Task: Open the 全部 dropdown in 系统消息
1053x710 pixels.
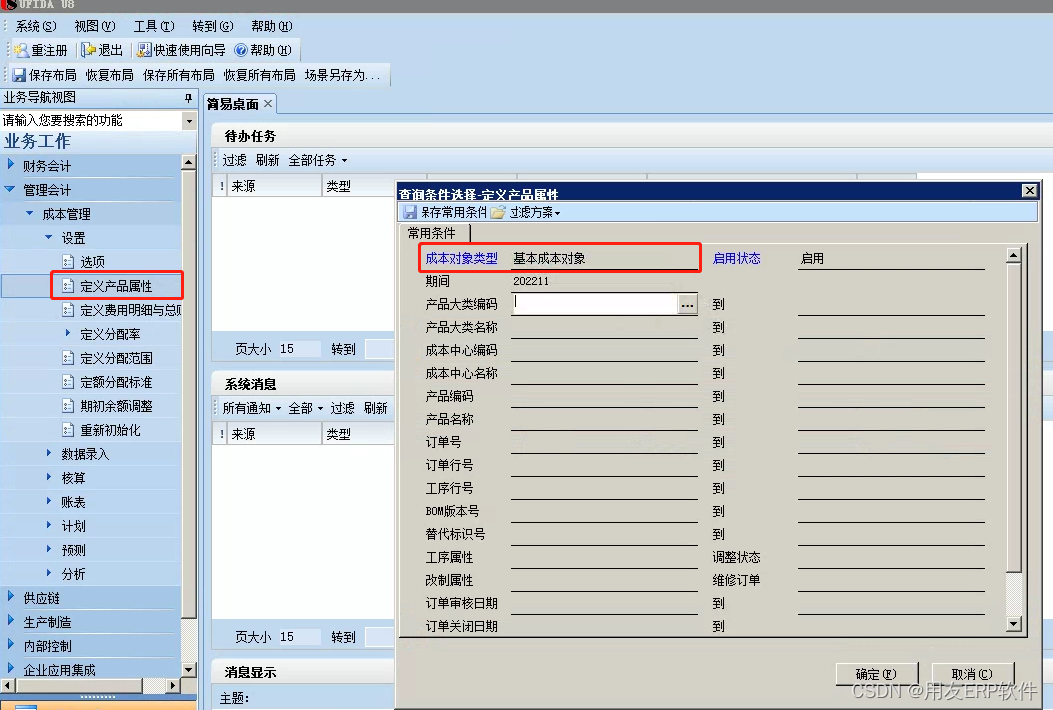Action: click(306, 408)
